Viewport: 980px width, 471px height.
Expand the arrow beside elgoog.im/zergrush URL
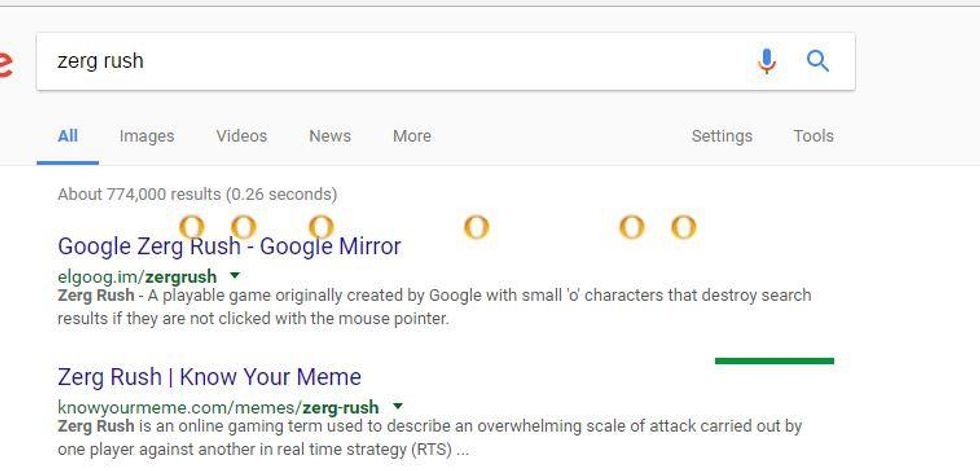click(234, 275)
